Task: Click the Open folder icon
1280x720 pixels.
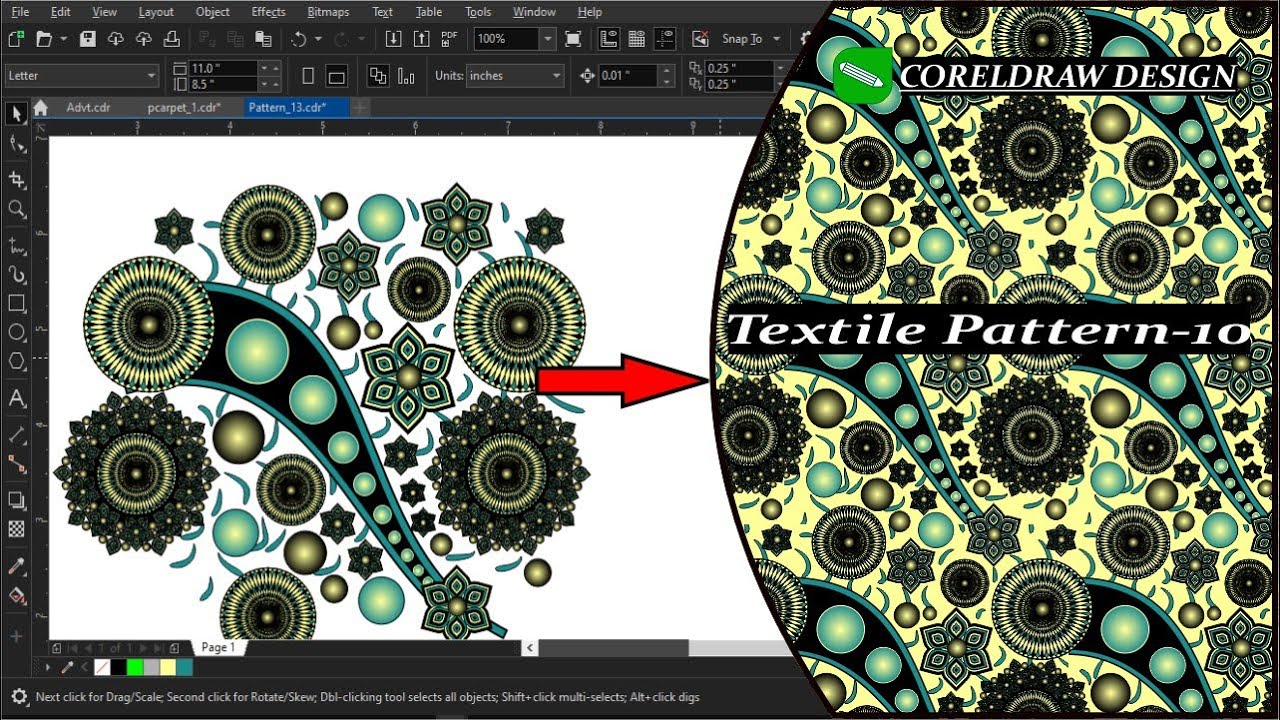Action: pos(43,39)
